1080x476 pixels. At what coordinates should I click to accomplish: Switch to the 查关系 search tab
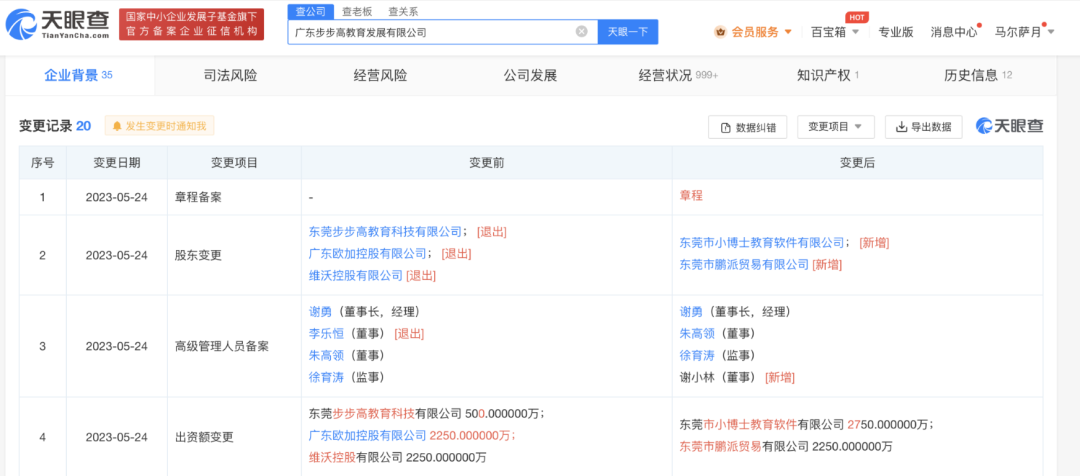tap(403, 11)
